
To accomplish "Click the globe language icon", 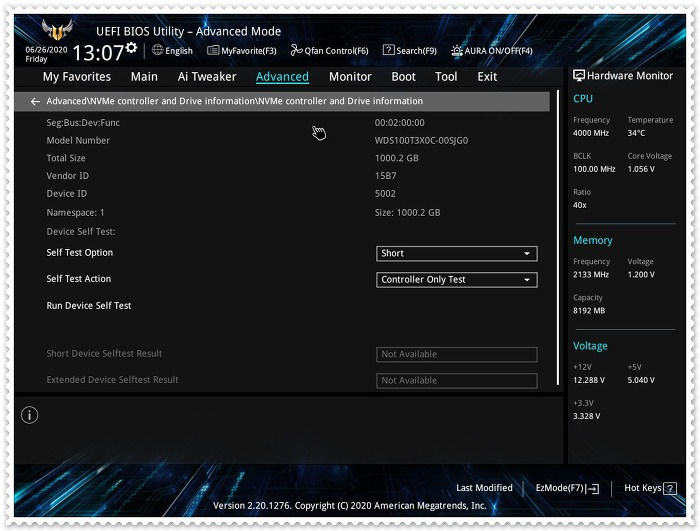I will (x=157, y=50).
